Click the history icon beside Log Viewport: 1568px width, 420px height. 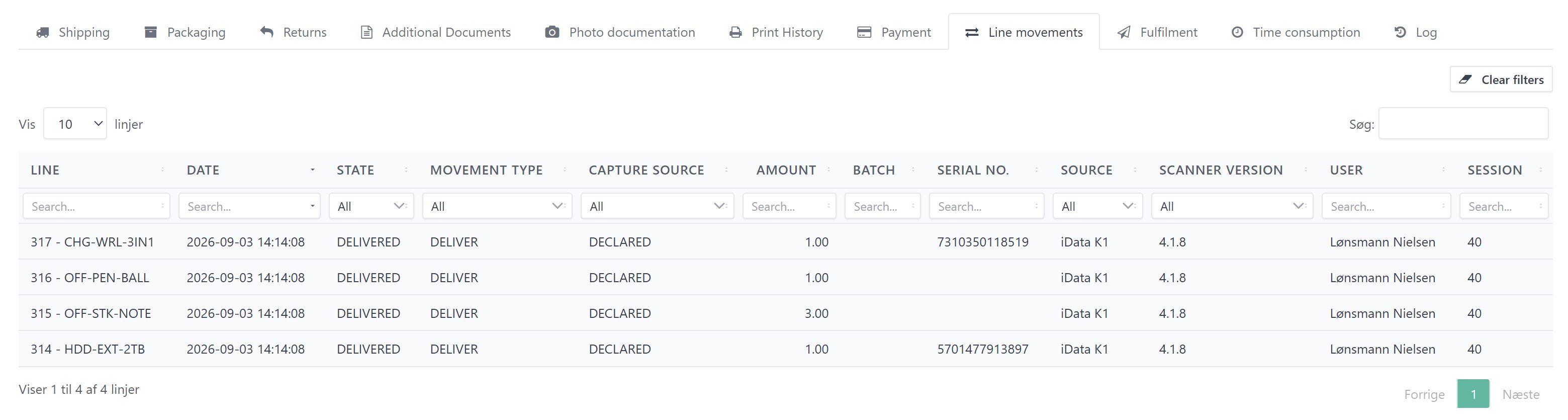[x=1400, y=32]
